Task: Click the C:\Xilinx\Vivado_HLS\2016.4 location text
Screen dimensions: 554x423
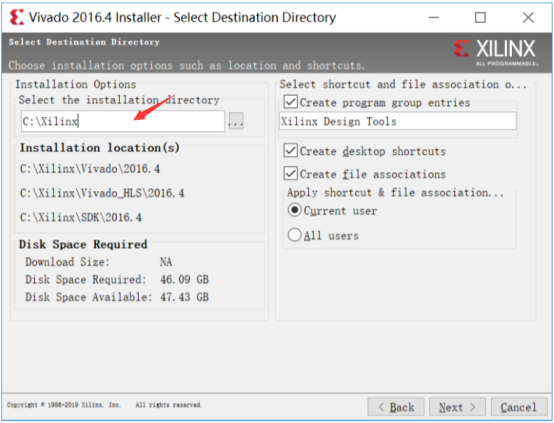Action: (x=102, y=193)
